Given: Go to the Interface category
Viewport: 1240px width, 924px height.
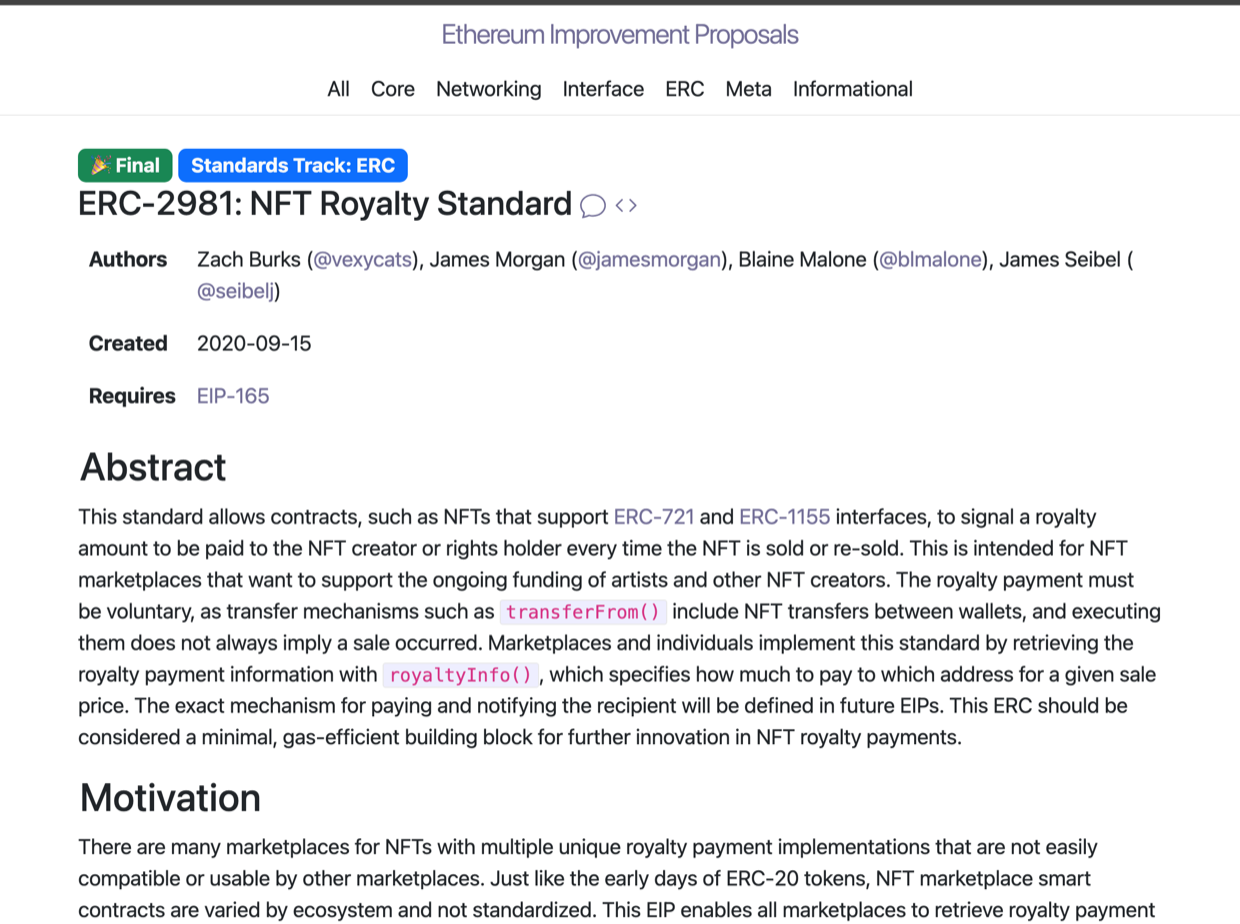Looking at the screenshot, I should [x=603, y=89].
